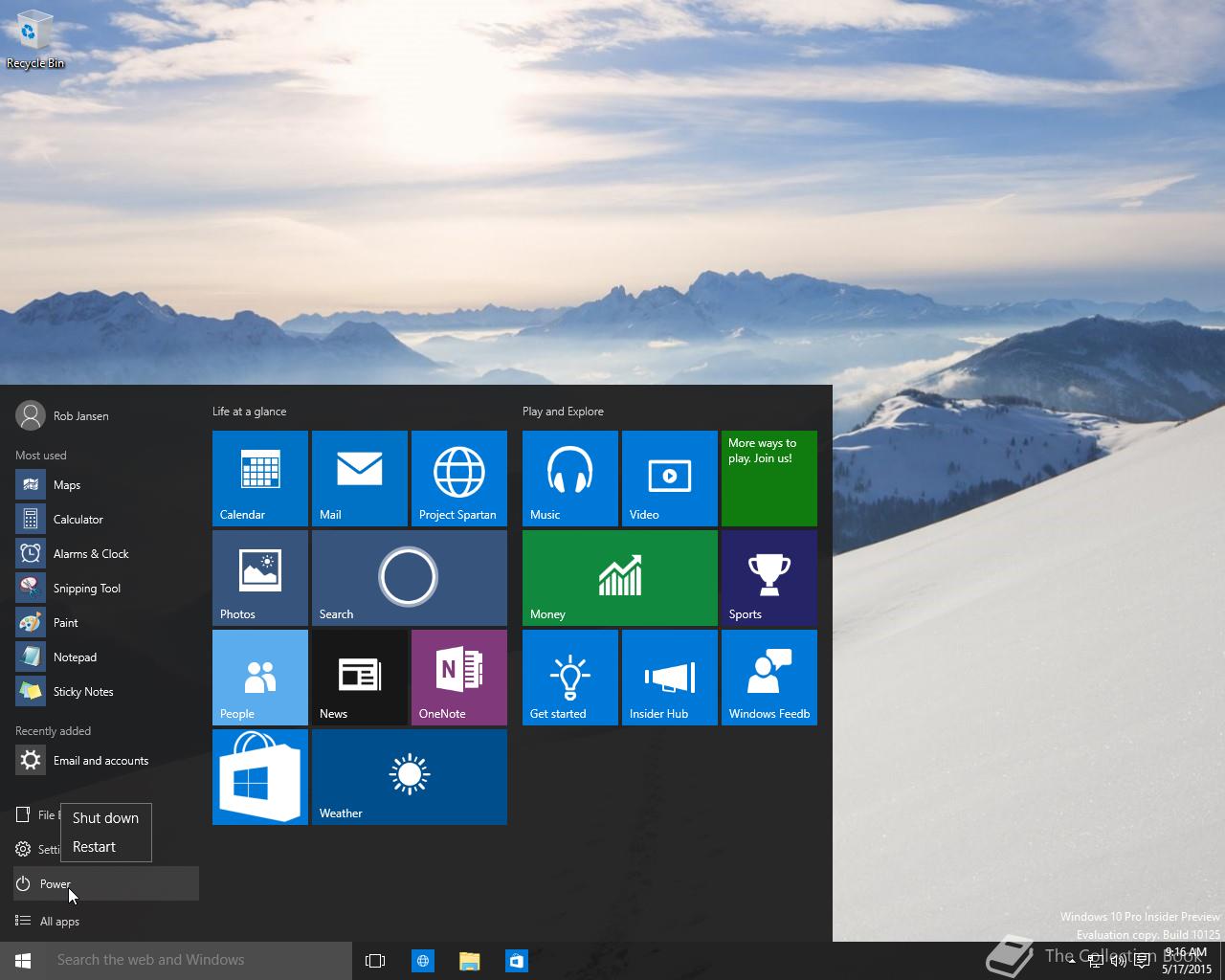Image resolution: width=1225 pixels, height=980 pixels.
Task: Open the Video tile
Action: coord(670,479)
